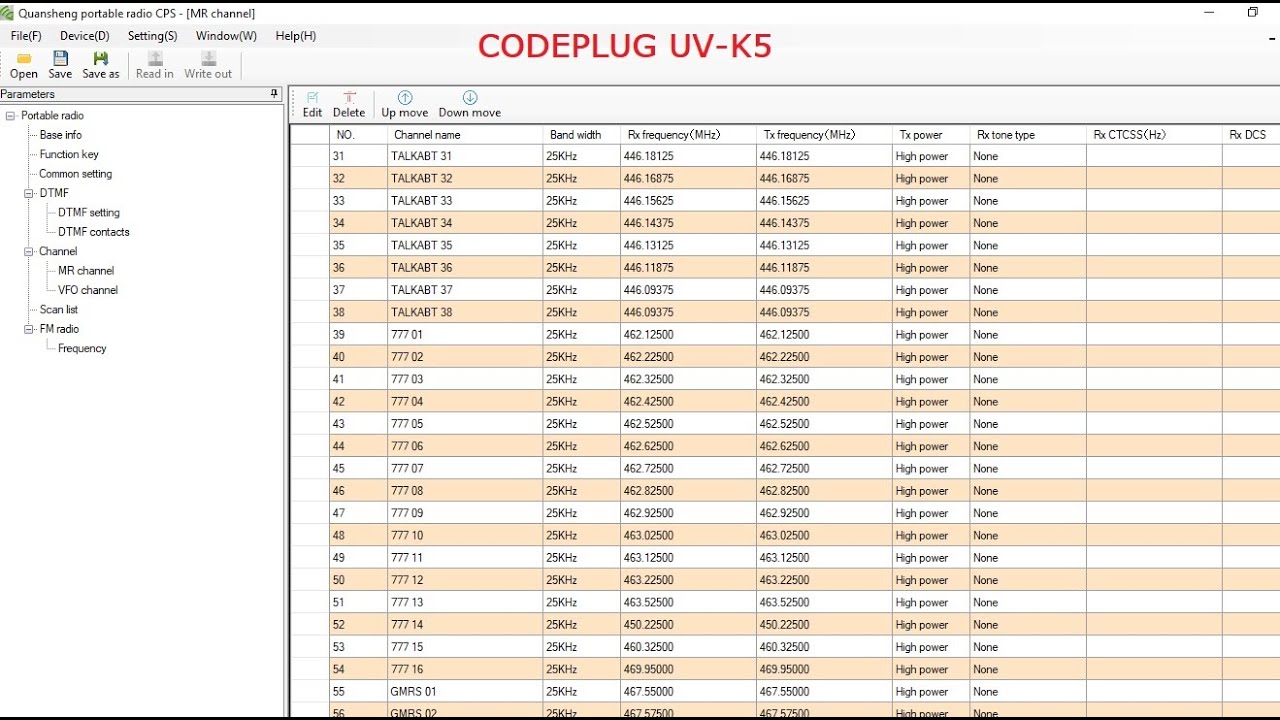Collapse the Portable radio tree node
The height and width of the screenshot is (720, 1280).
point(11,116)
